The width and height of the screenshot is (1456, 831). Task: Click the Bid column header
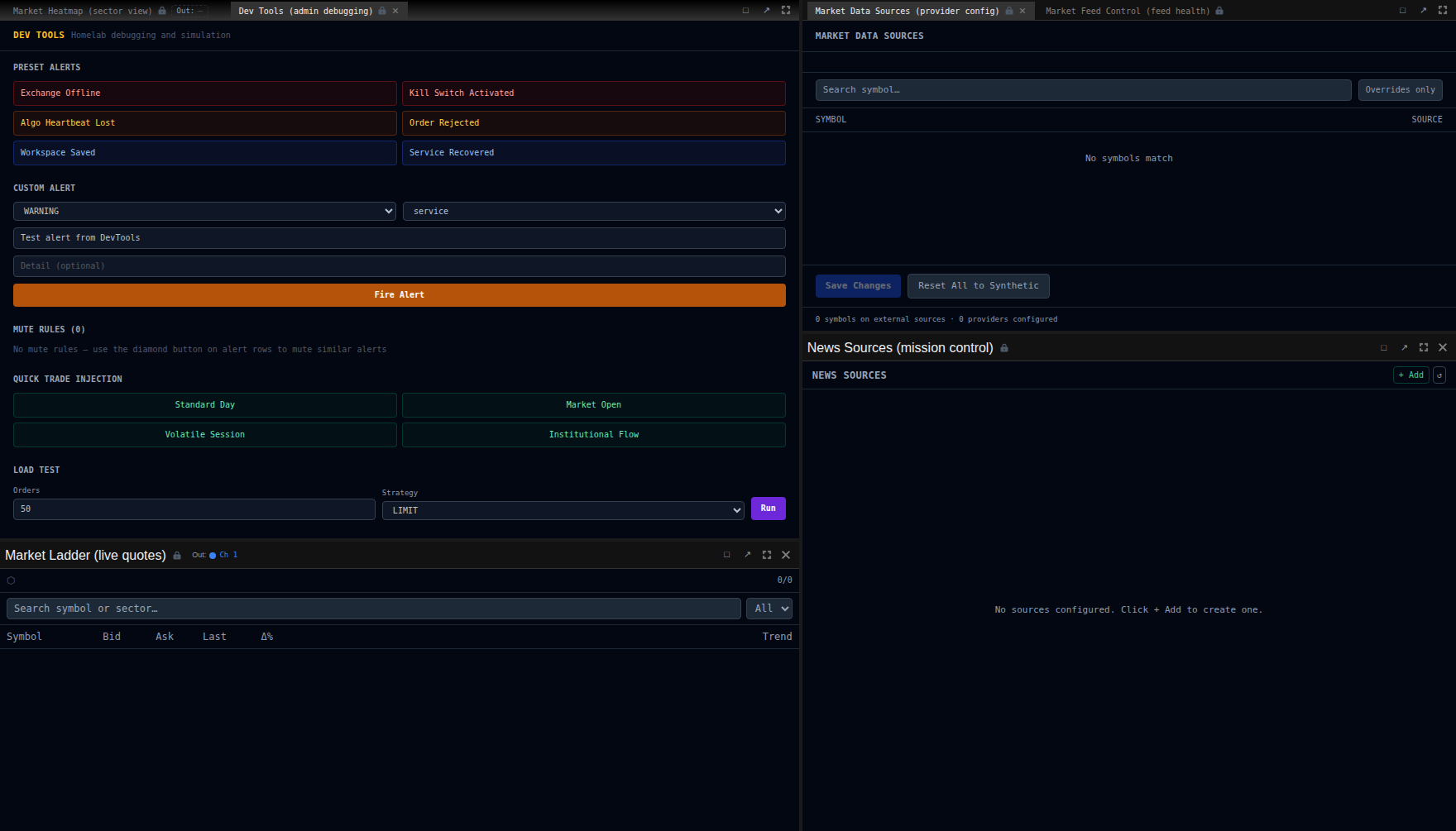click(x=112, y=637)
